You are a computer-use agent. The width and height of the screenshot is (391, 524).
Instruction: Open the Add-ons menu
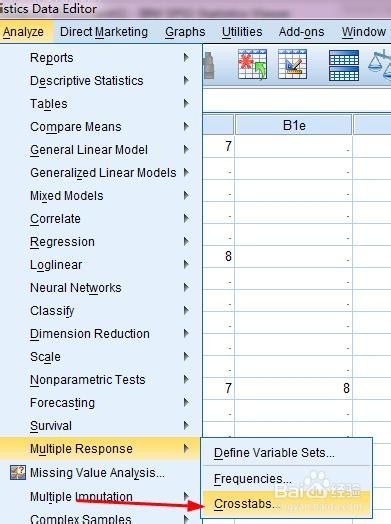(x=301, y=32)
